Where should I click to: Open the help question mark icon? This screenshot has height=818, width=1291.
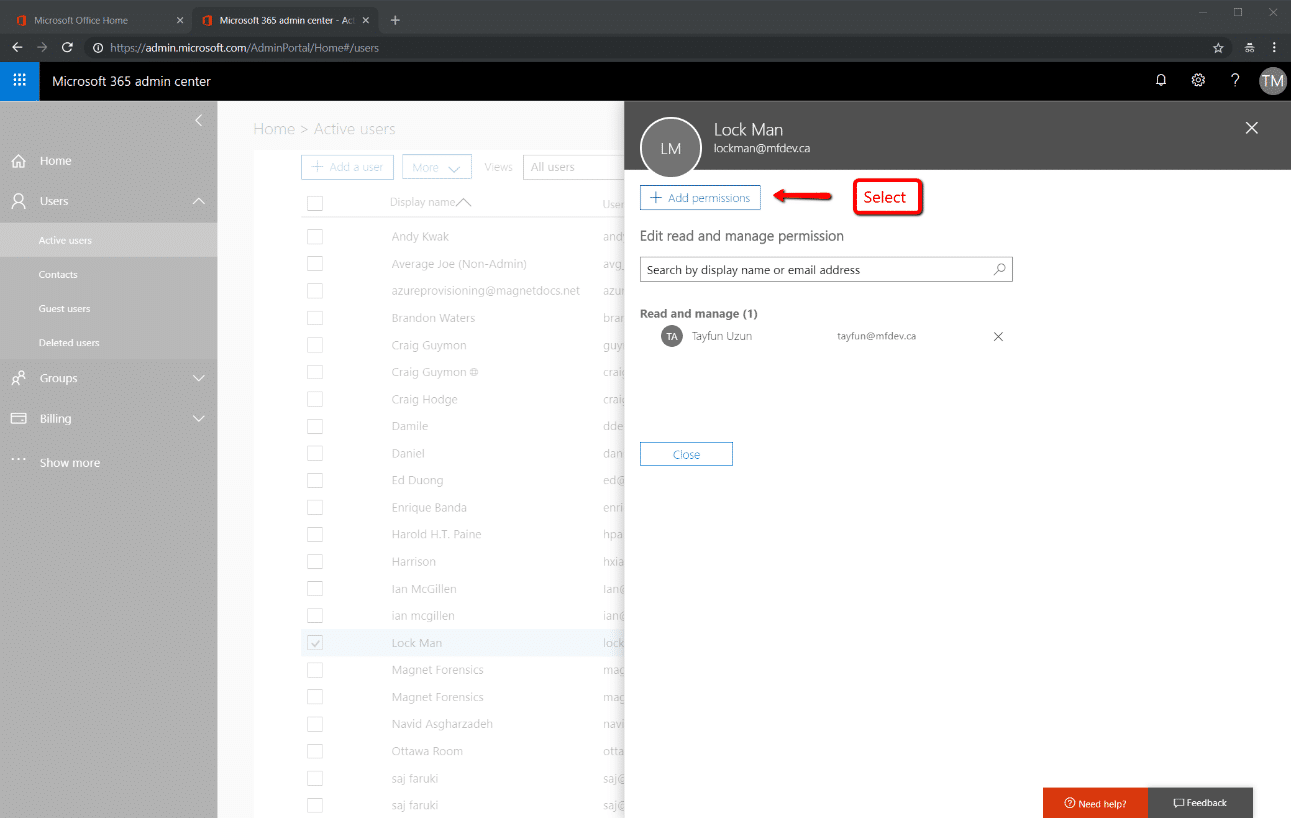pyautogui.click(x=1235, y=81)
